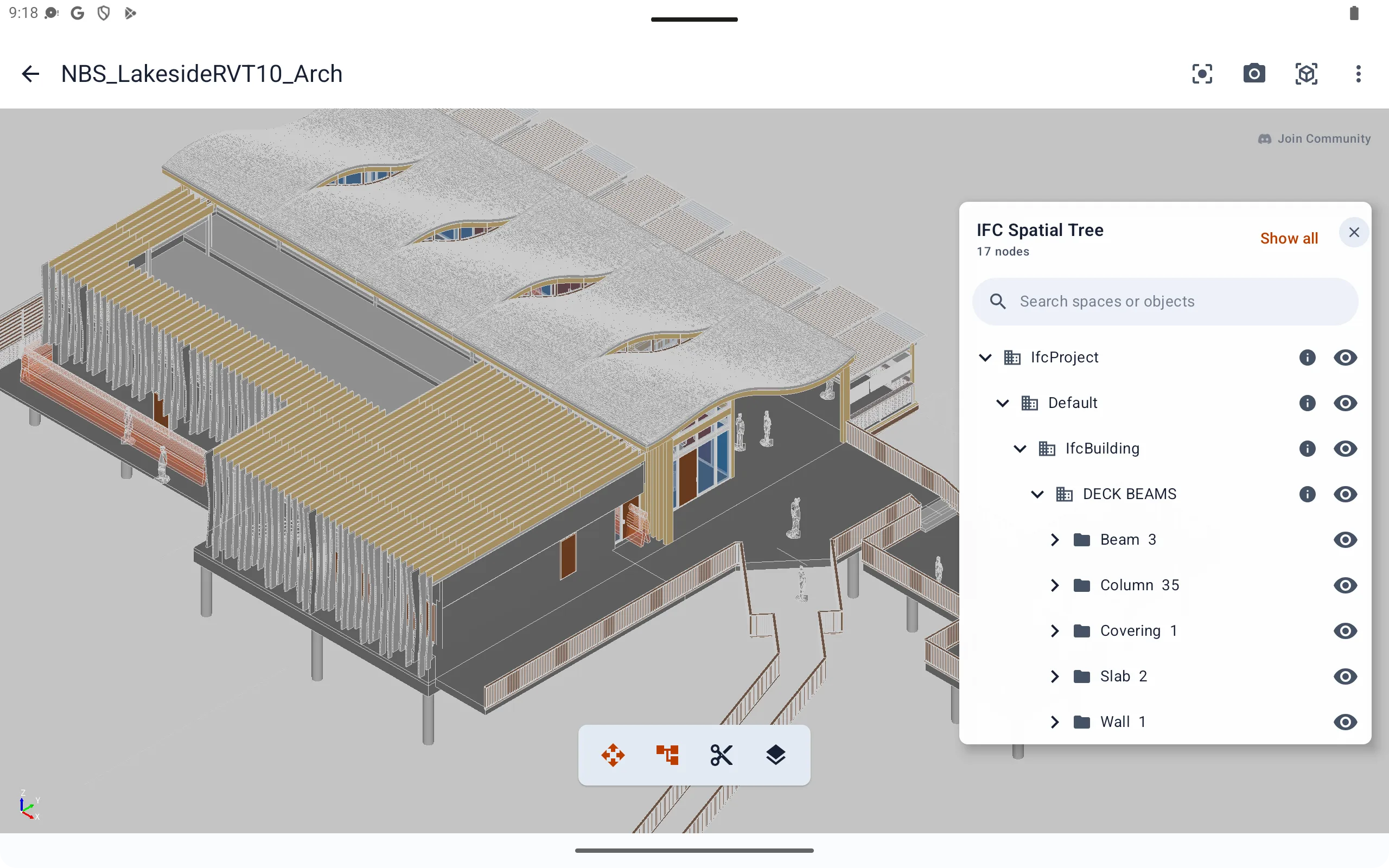Tap the Google icon in status bar
This screenshot has height=868, width=1389.
(78, 13)
